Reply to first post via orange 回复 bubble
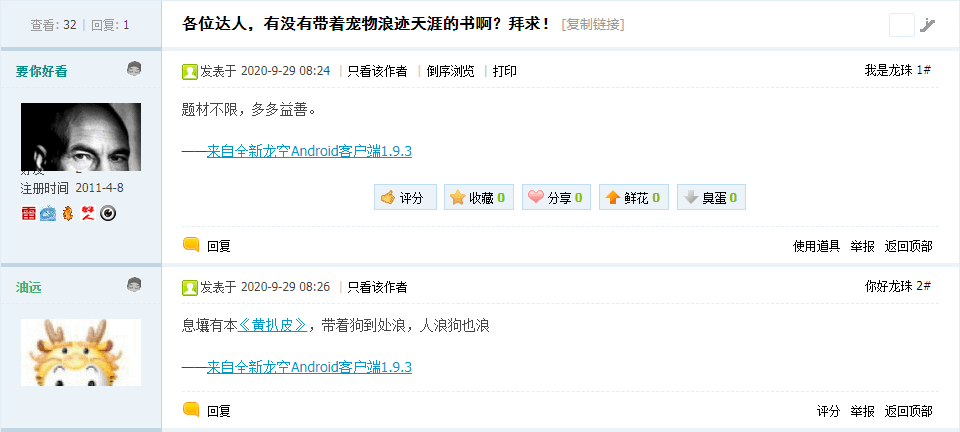 (207, 246)
